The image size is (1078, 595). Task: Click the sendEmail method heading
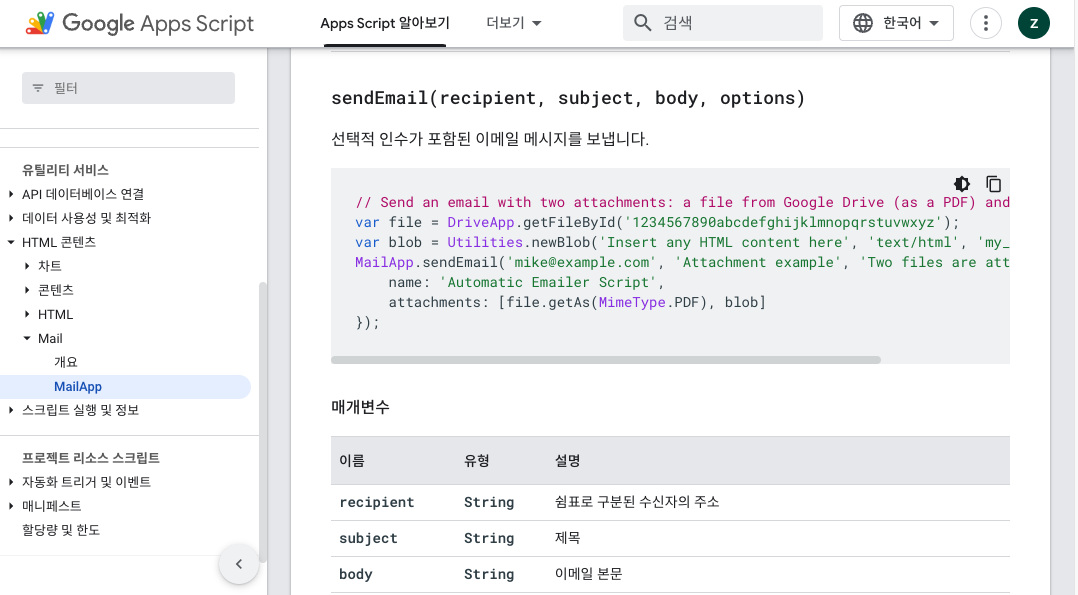(x=568, y=98)
